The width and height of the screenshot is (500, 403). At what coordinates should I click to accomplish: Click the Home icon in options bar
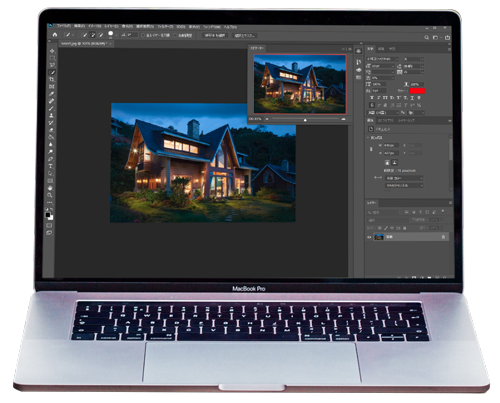click(x=55, y=35)
